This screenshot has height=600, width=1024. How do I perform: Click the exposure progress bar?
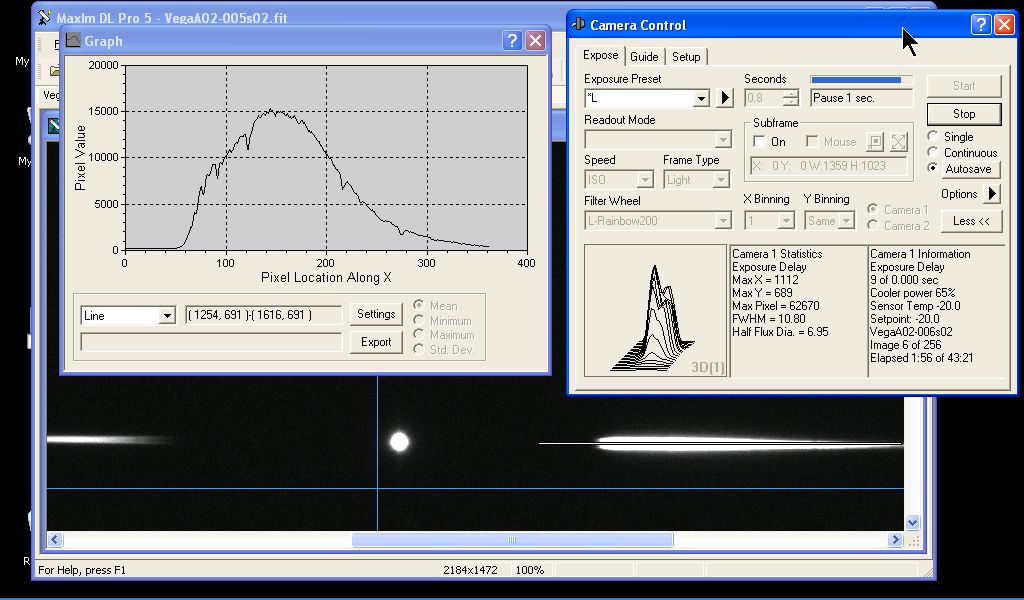pyautogui.click(x=861, y=80)
